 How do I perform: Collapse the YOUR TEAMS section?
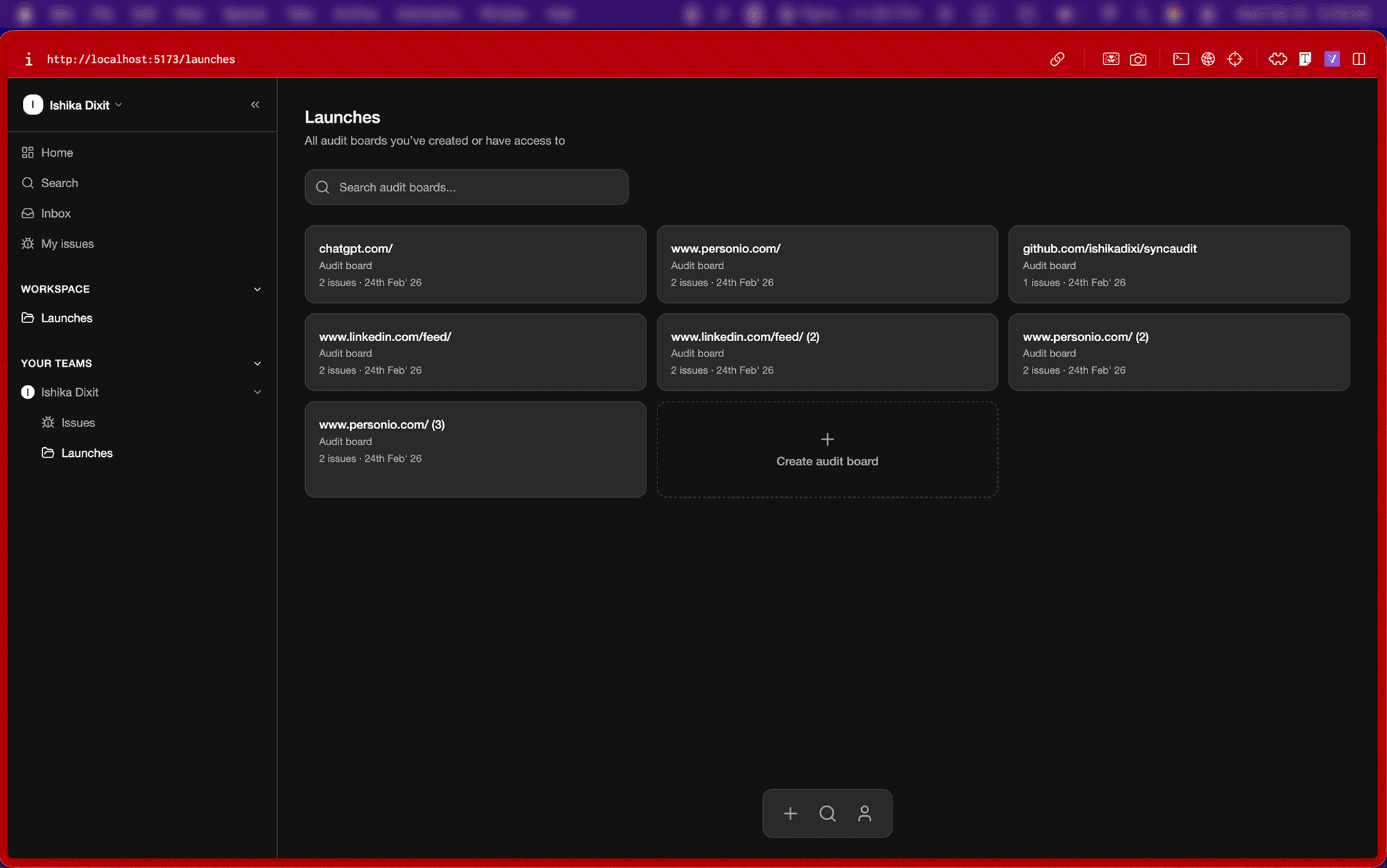point(257,363)
